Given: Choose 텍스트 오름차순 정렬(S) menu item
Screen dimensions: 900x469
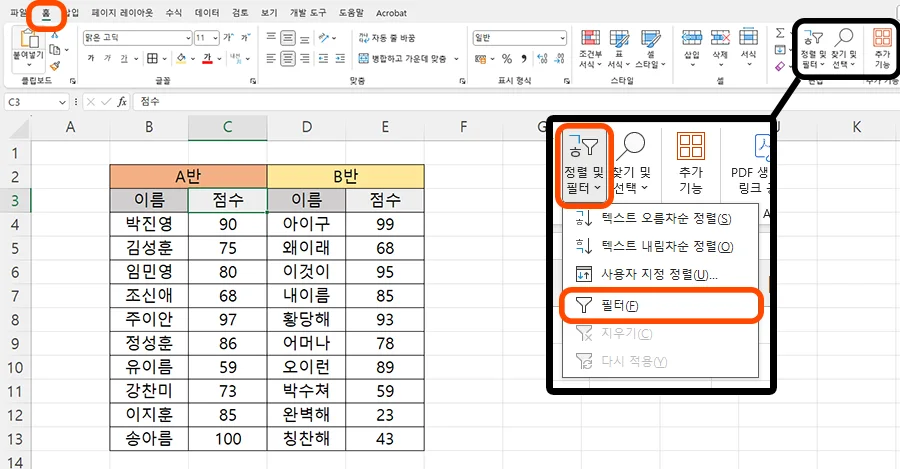Looking at the screenshot, I should [x=661, y=218].
